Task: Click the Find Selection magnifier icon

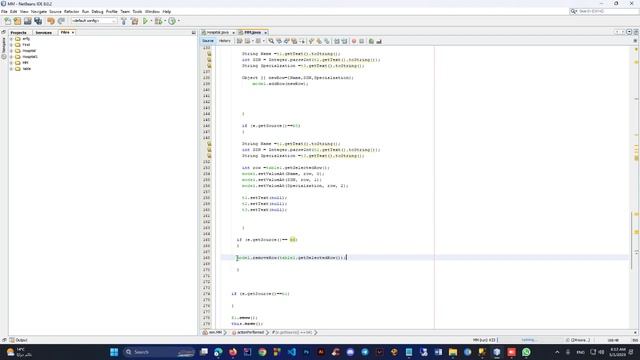Action: point(271,41)
